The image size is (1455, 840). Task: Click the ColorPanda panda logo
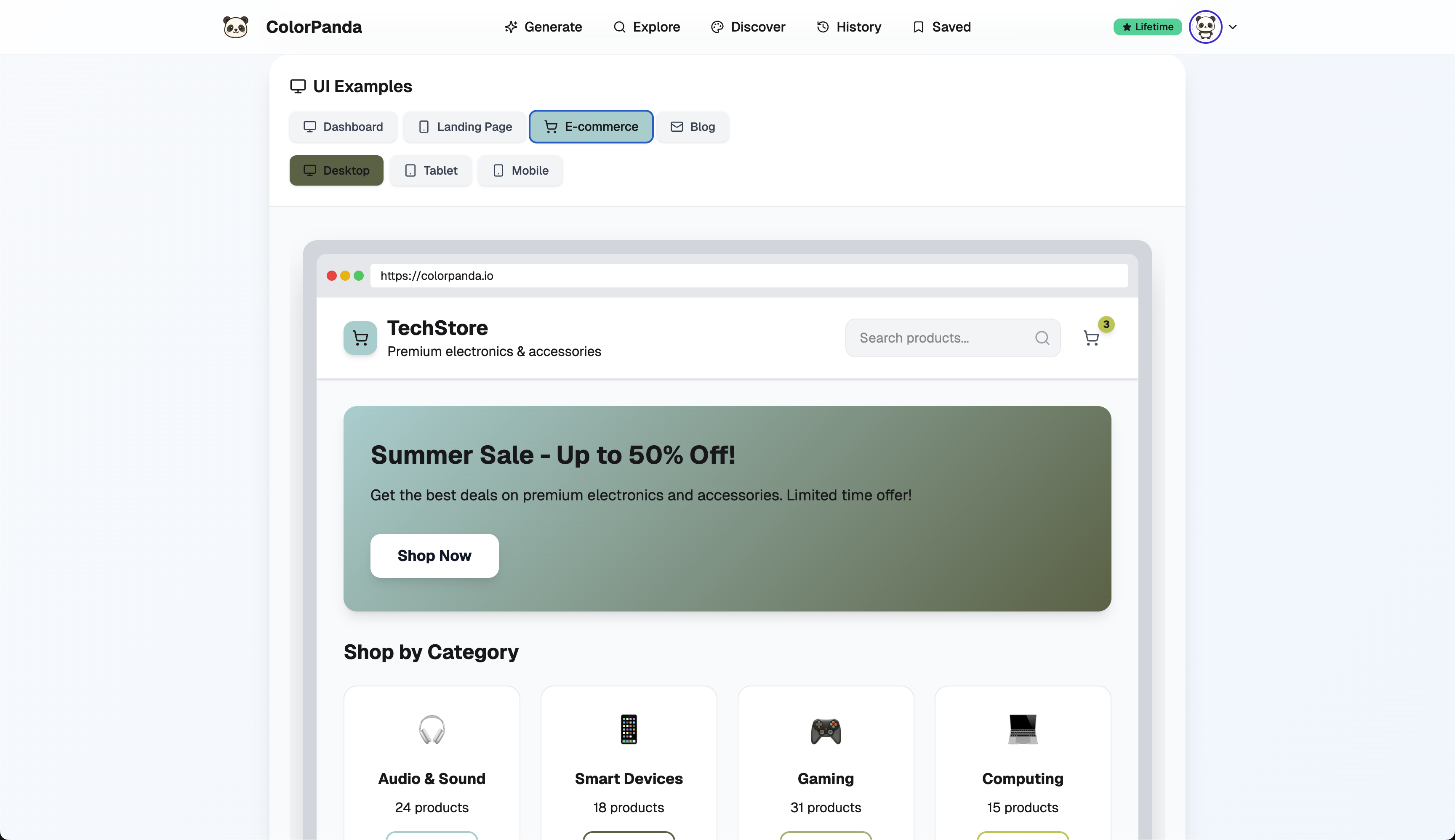tap(235, 27)
